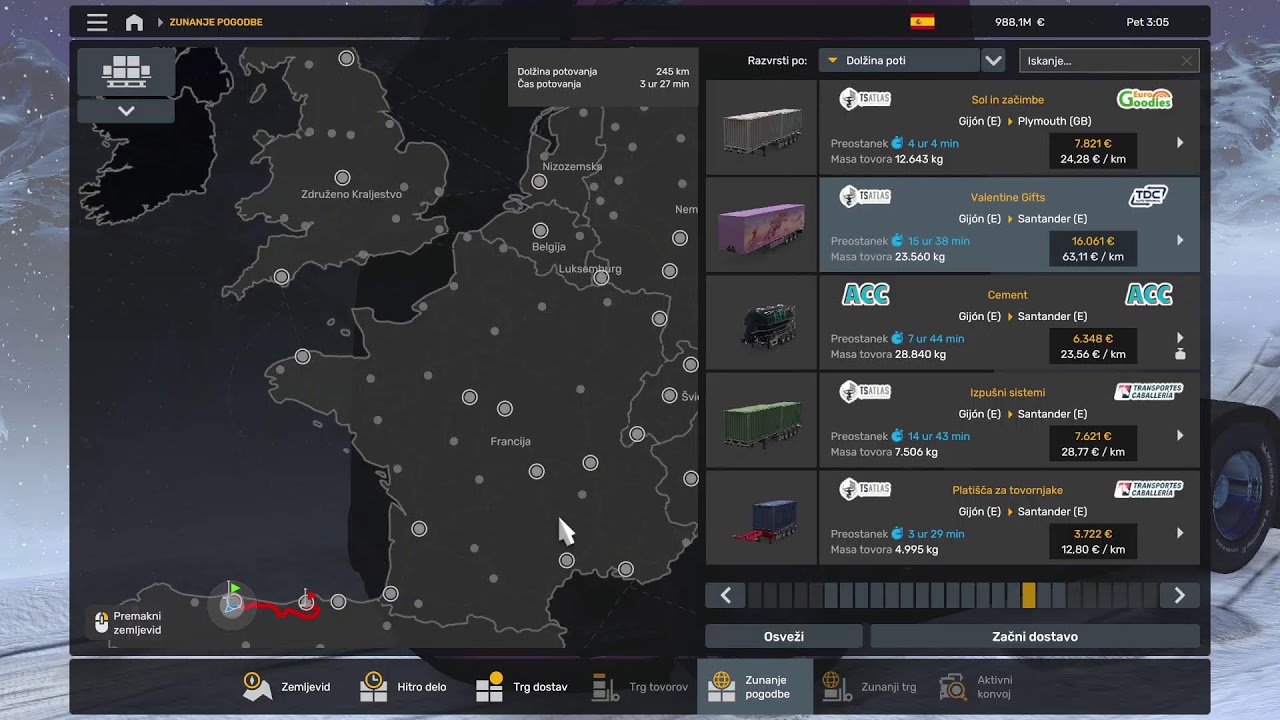Click Transportes Caballería logo in Platišča row
This screenshot has height=720, width=1280.
click(1149, 490)
